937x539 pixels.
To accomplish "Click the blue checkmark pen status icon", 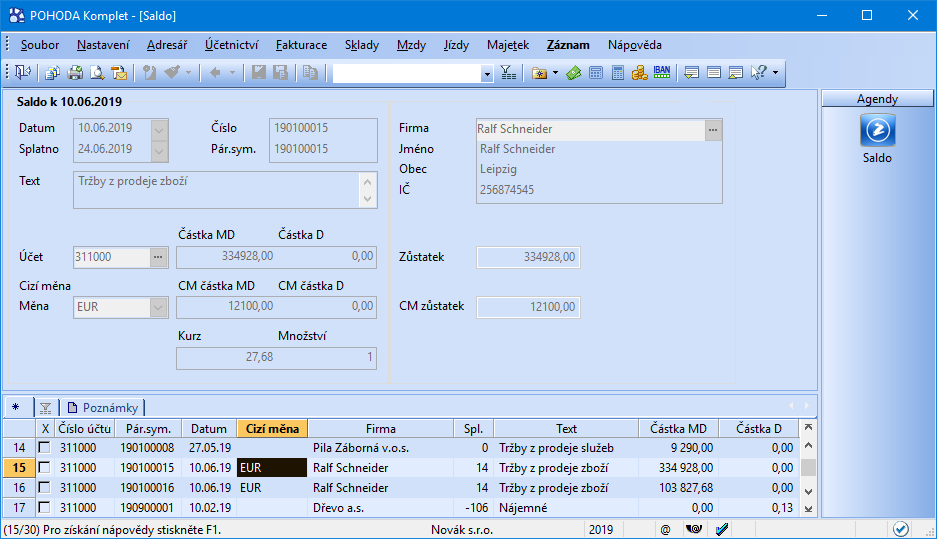I will click(x=722, y=529).
